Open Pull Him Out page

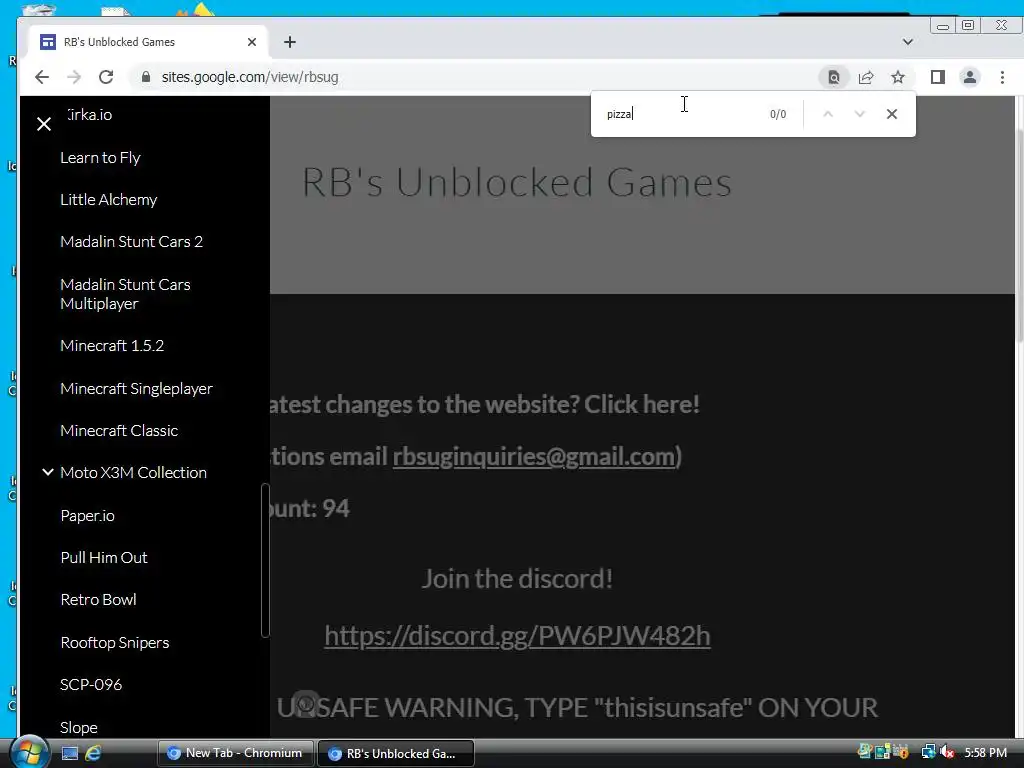(x=104, y=558)
